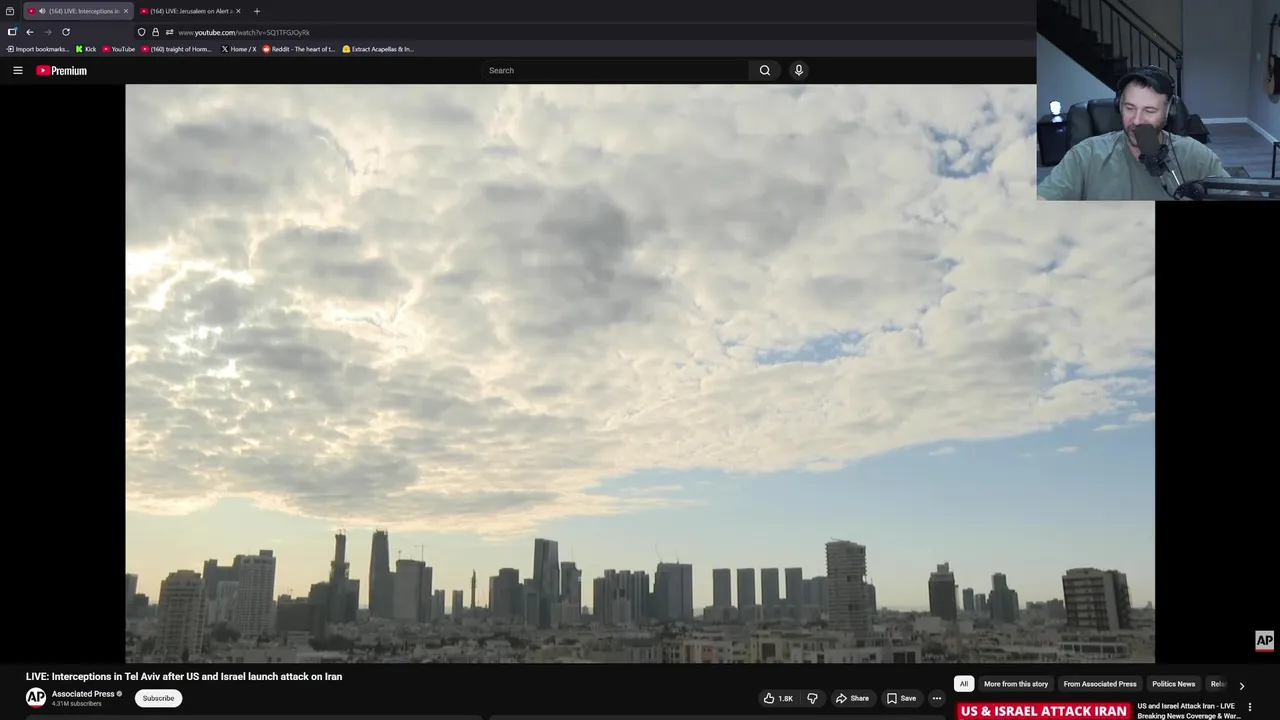The width and height of the screenshot is (1280, 720).
Task: Go to YouTube Premium home logo
Action: pyautogui.click(x=61, y=70)
